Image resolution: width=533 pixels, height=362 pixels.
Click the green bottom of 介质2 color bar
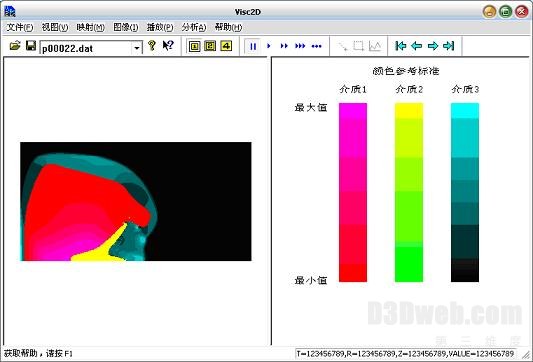click(409, 264)
